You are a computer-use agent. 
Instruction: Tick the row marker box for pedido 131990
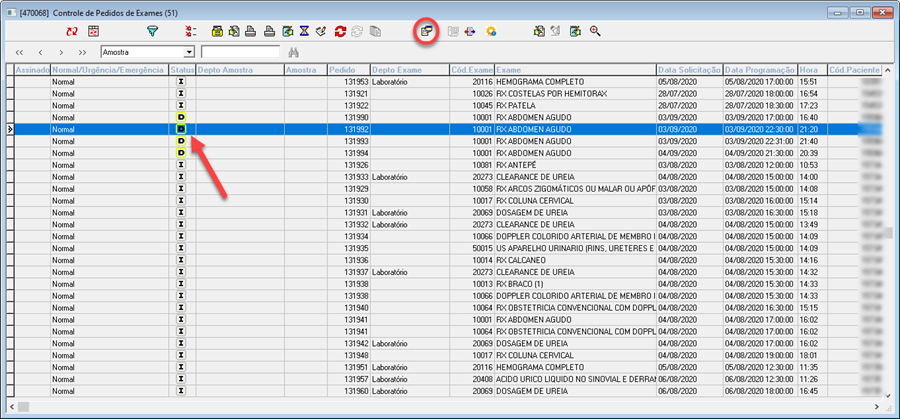coord(10,117)
